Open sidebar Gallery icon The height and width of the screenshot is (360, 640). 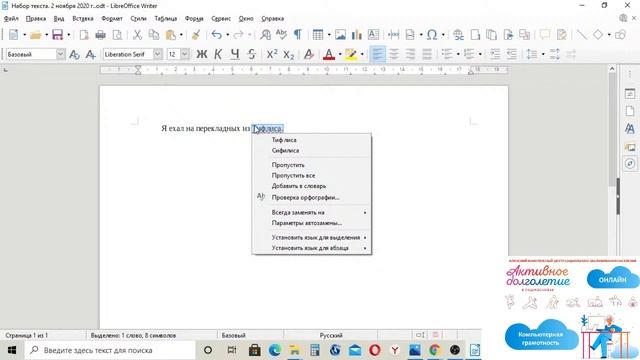point(630,147)
